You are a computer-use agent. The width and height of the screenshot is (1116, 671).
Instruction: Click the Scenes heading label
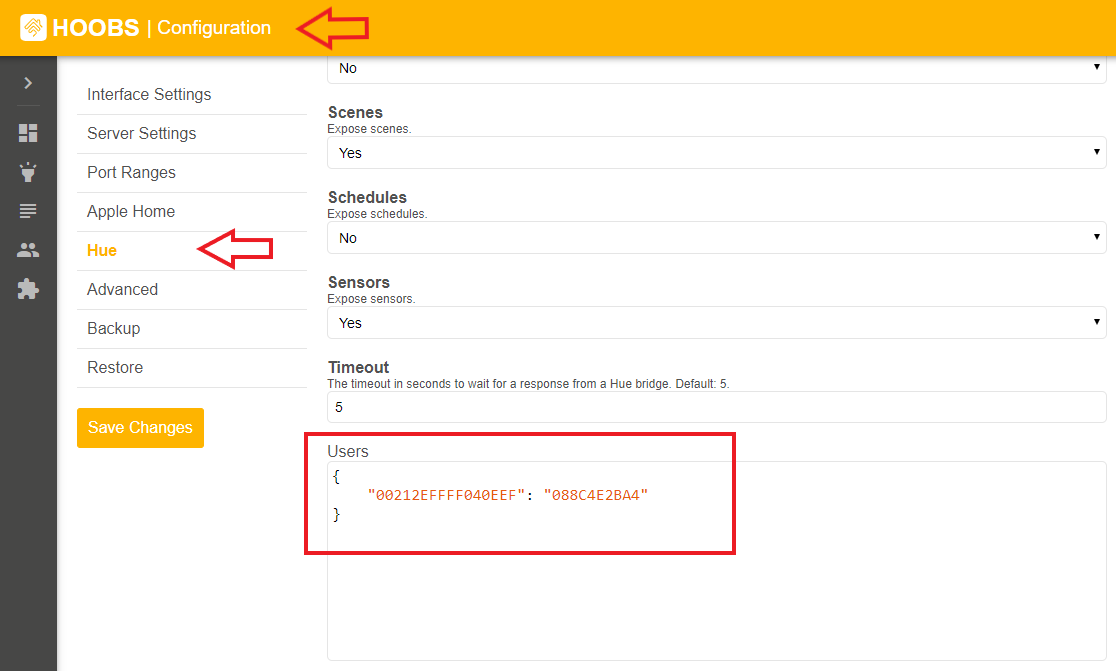355,112
